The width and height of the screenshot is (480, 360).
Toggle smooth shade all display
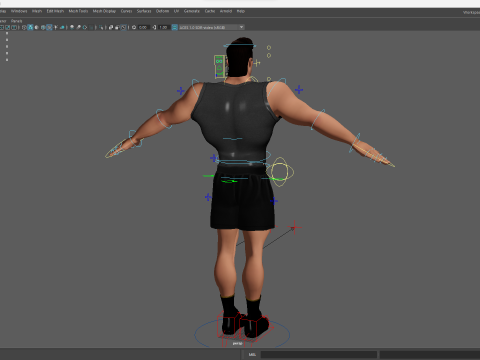click(30, 27)
